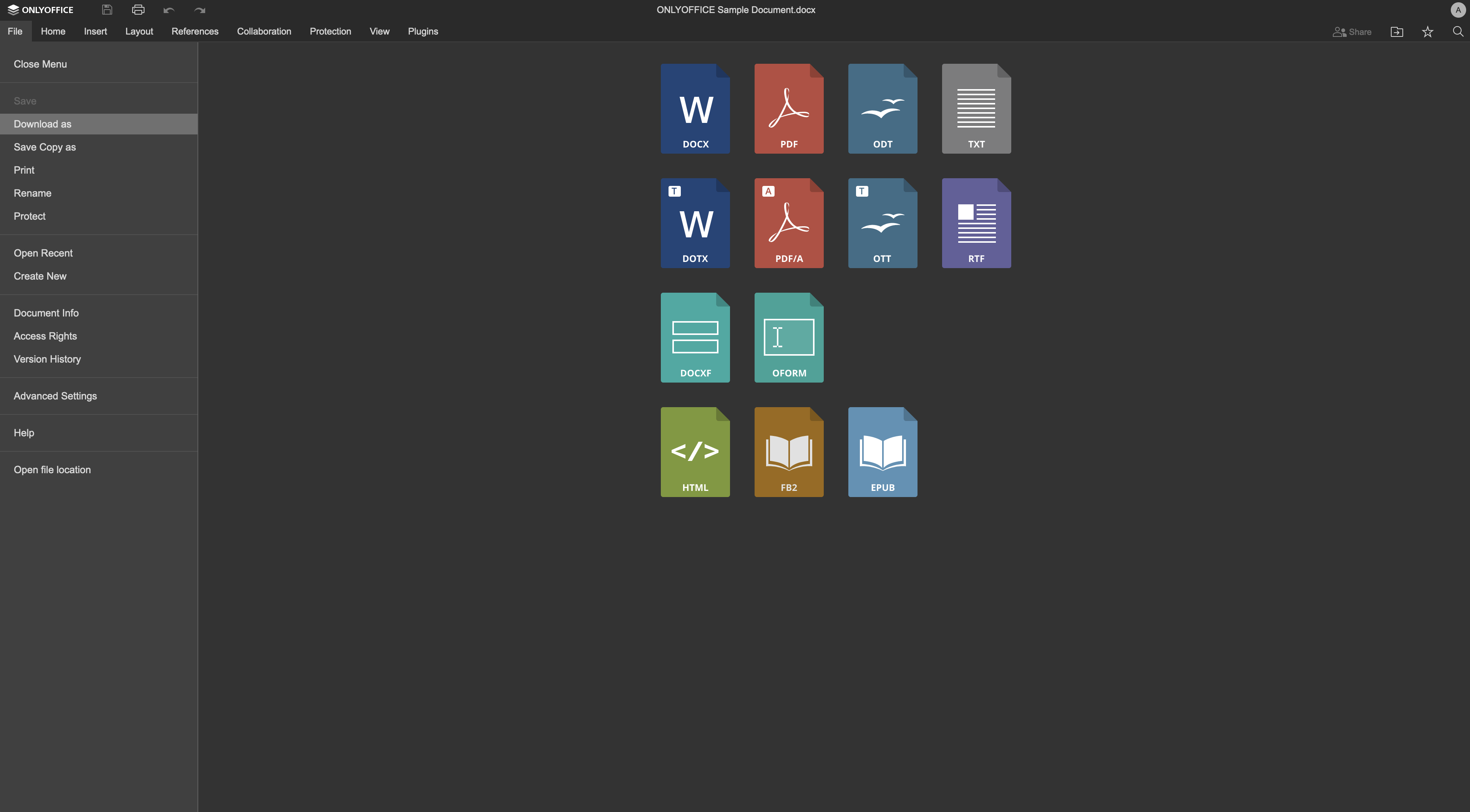The height and width of the screenshot is (812, 1470).
Task: Download as PDF/A archive format
Action: [x=789, y=223]
